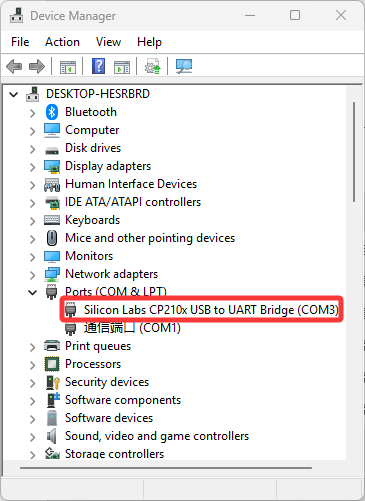Image resolution: width=365 pixels, height=501 pixels.
Task: Expand the Display adapters node
Action: coord(32,167)
